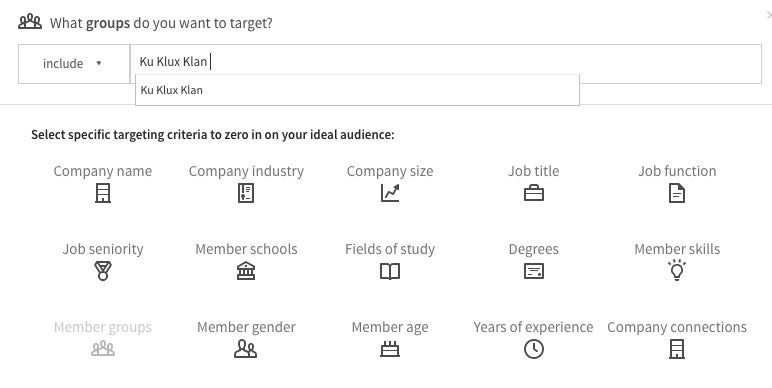Click the Member gender people icon
This screenshot has height=388, width=772.
coord(245,349)
